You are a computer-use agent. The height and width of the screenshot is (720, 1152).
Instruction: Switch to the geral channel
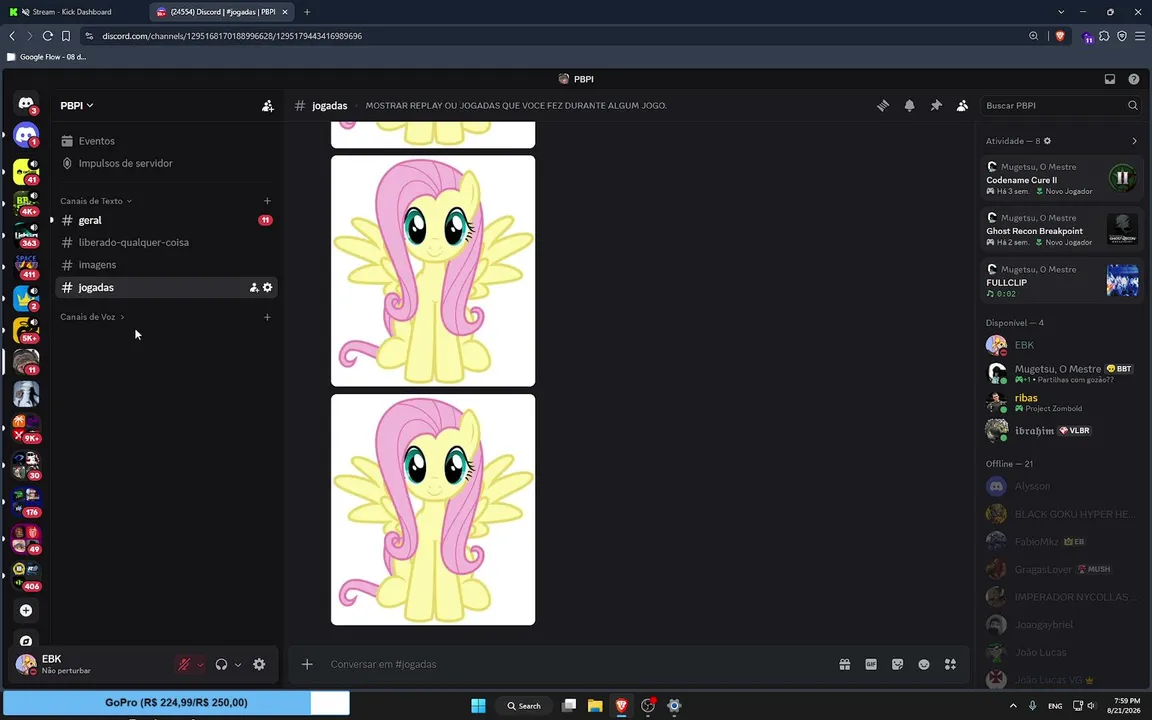pyautogui.click(x=166, y=220)
